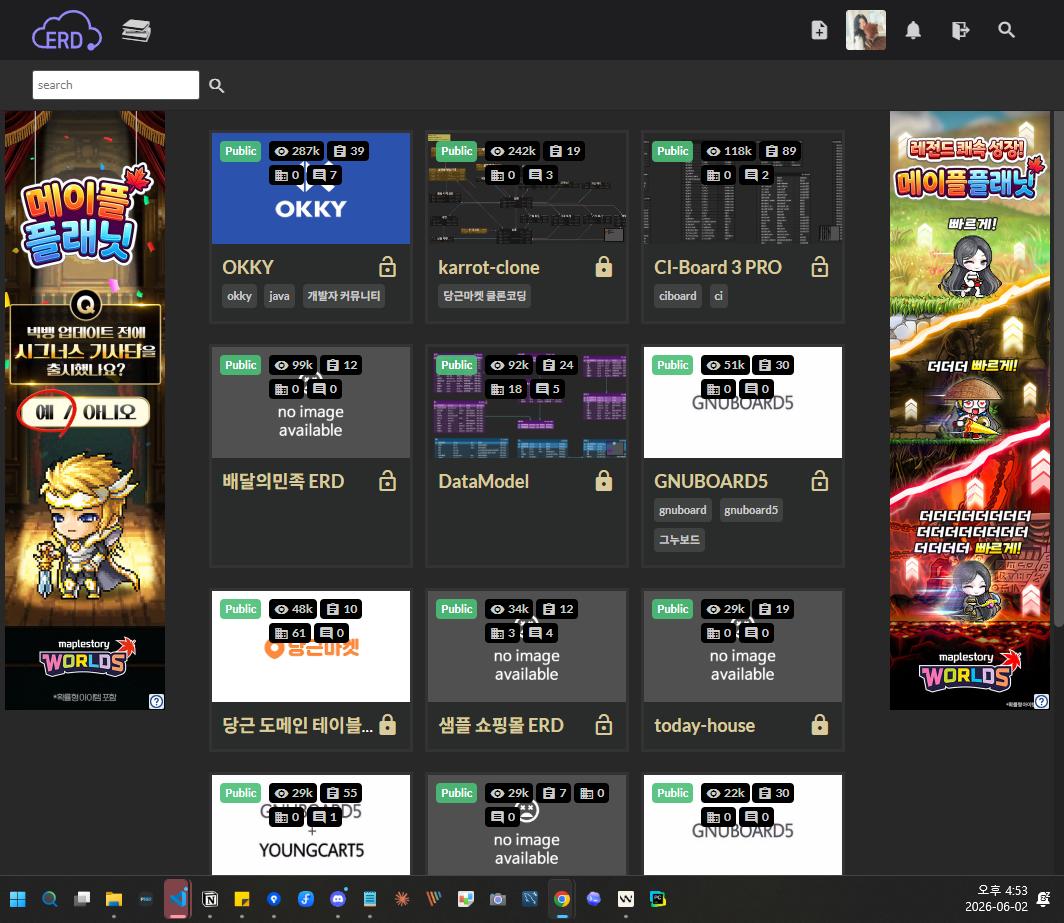Click the page vertical scrollbar
Image resolution: width=1064 pixels, height=923 pixels.
pos(1057,369)
